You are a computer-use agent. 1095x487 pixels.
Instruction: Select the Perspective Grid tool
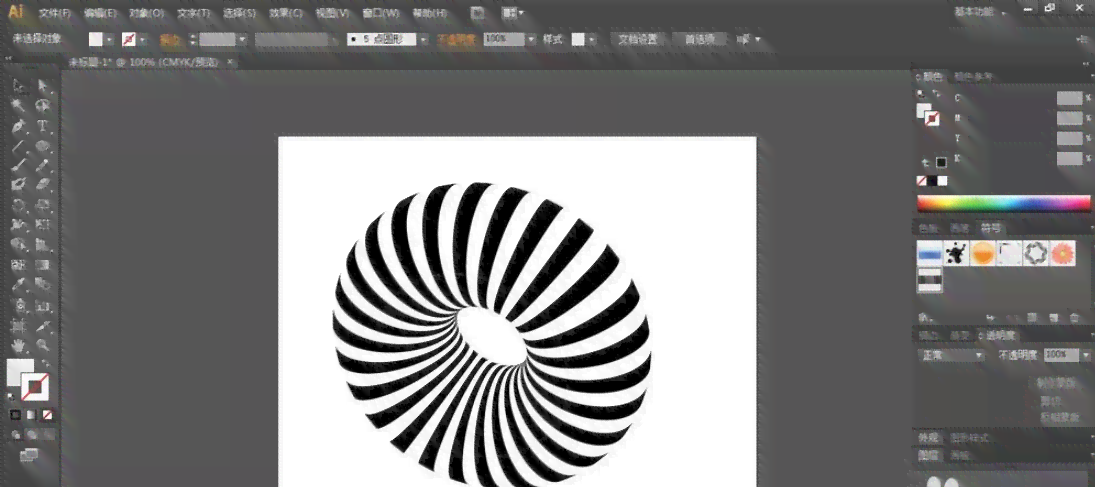pos(43,245)
